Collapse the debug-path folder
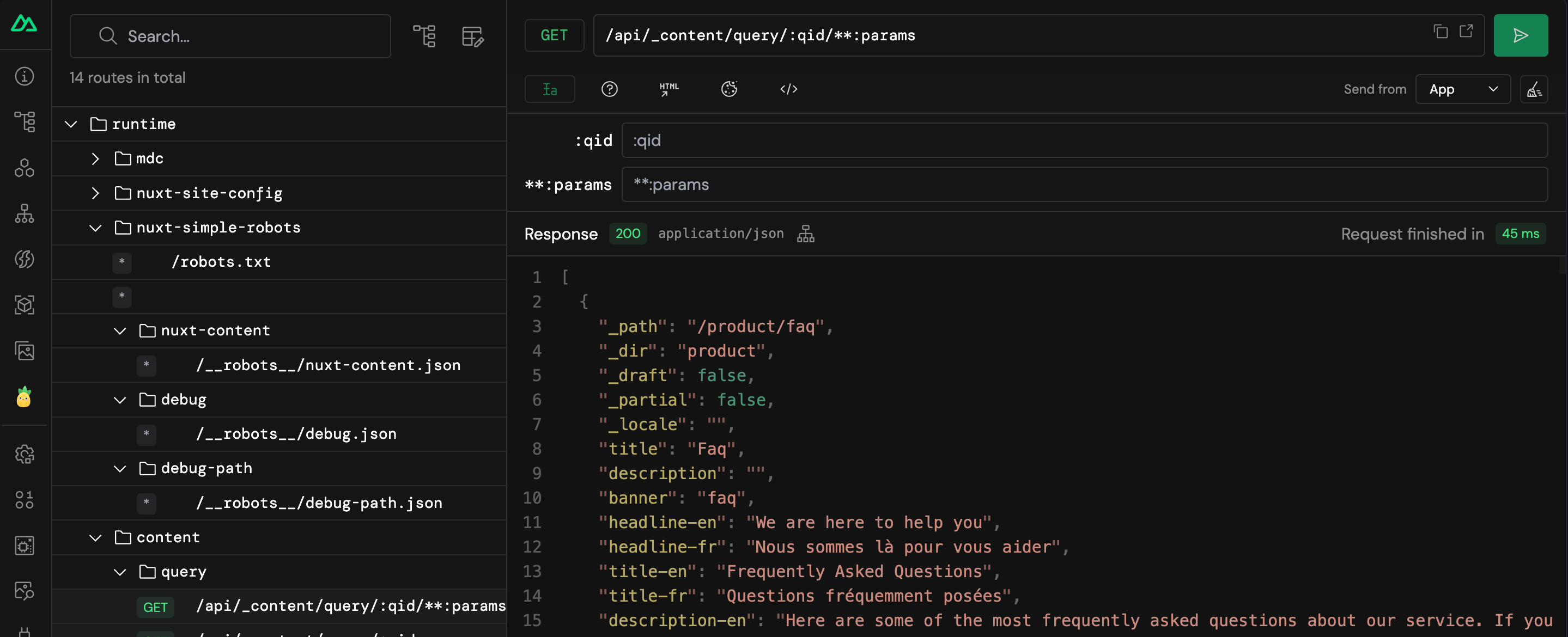 (120, 468)
